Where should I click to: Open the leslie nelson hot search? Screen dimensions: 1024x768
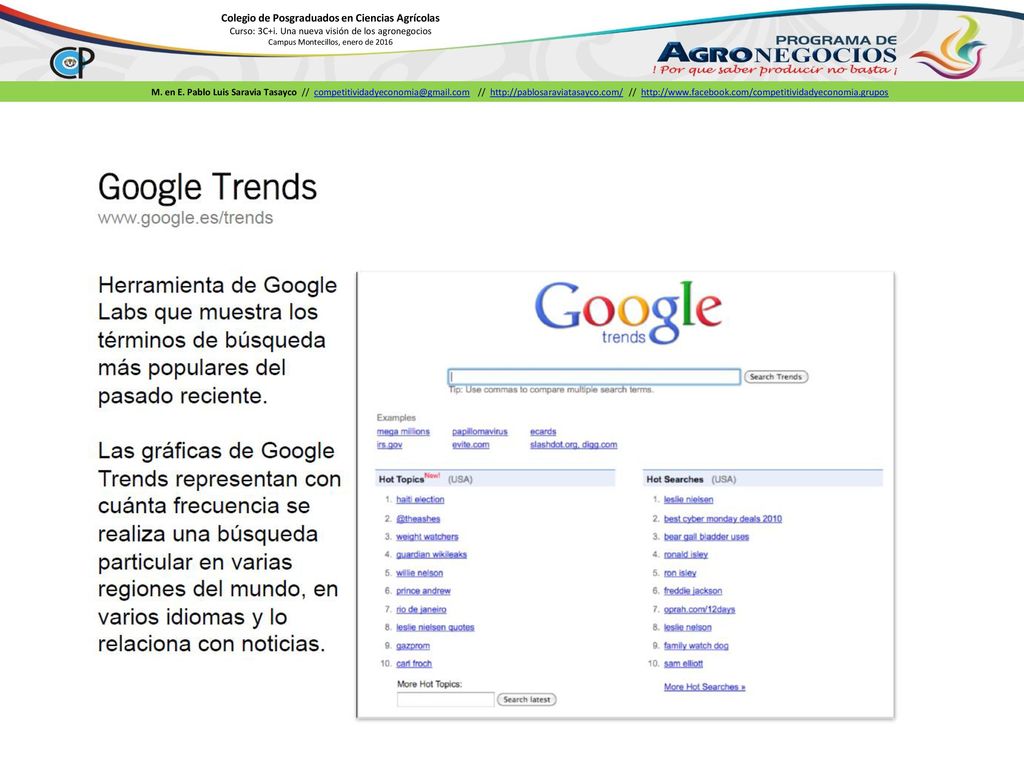tap(688, 628)
